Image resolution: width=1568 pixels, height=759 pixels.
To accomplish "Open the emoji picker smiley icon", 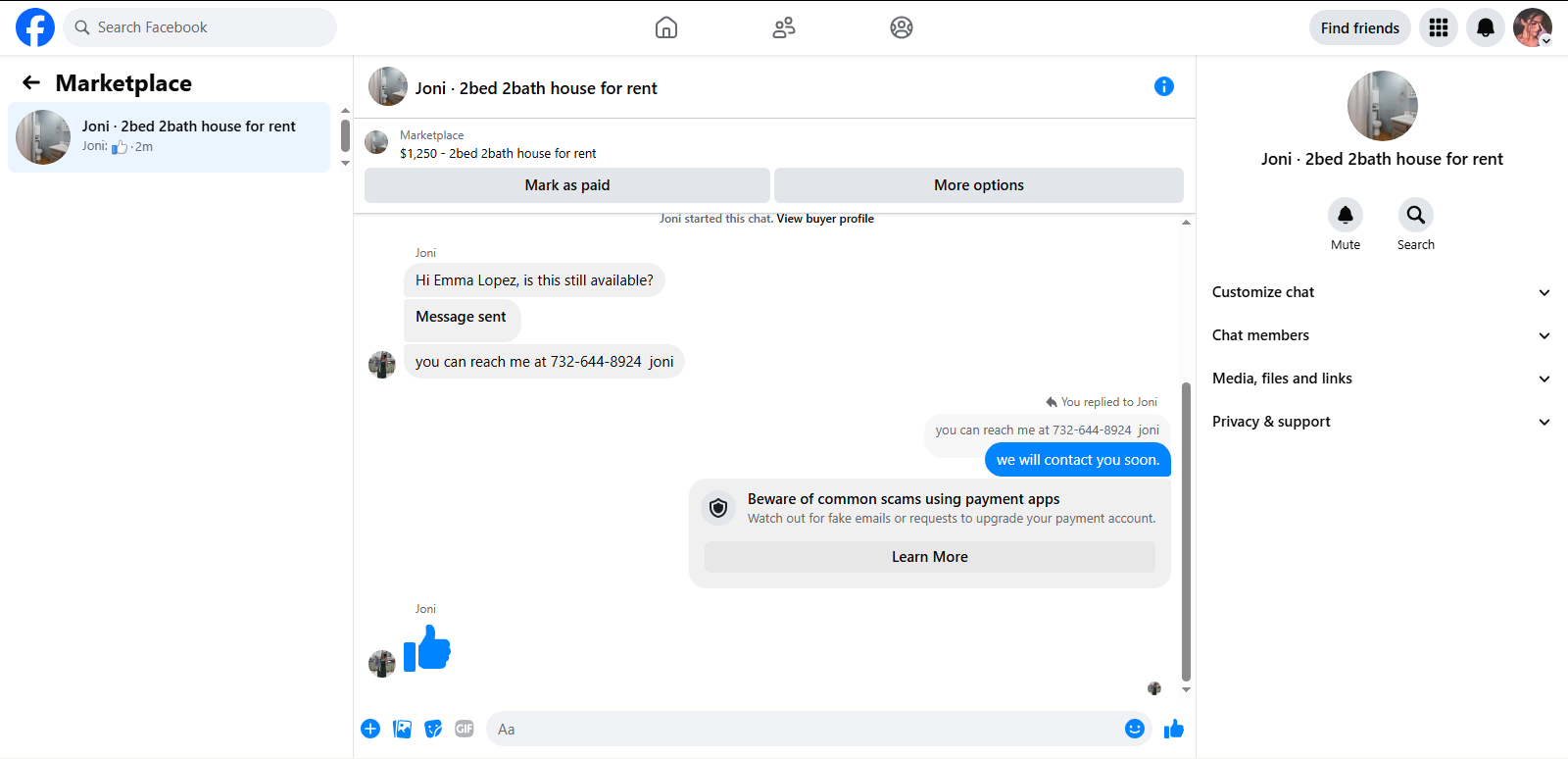I will (x=1135, y=729).
